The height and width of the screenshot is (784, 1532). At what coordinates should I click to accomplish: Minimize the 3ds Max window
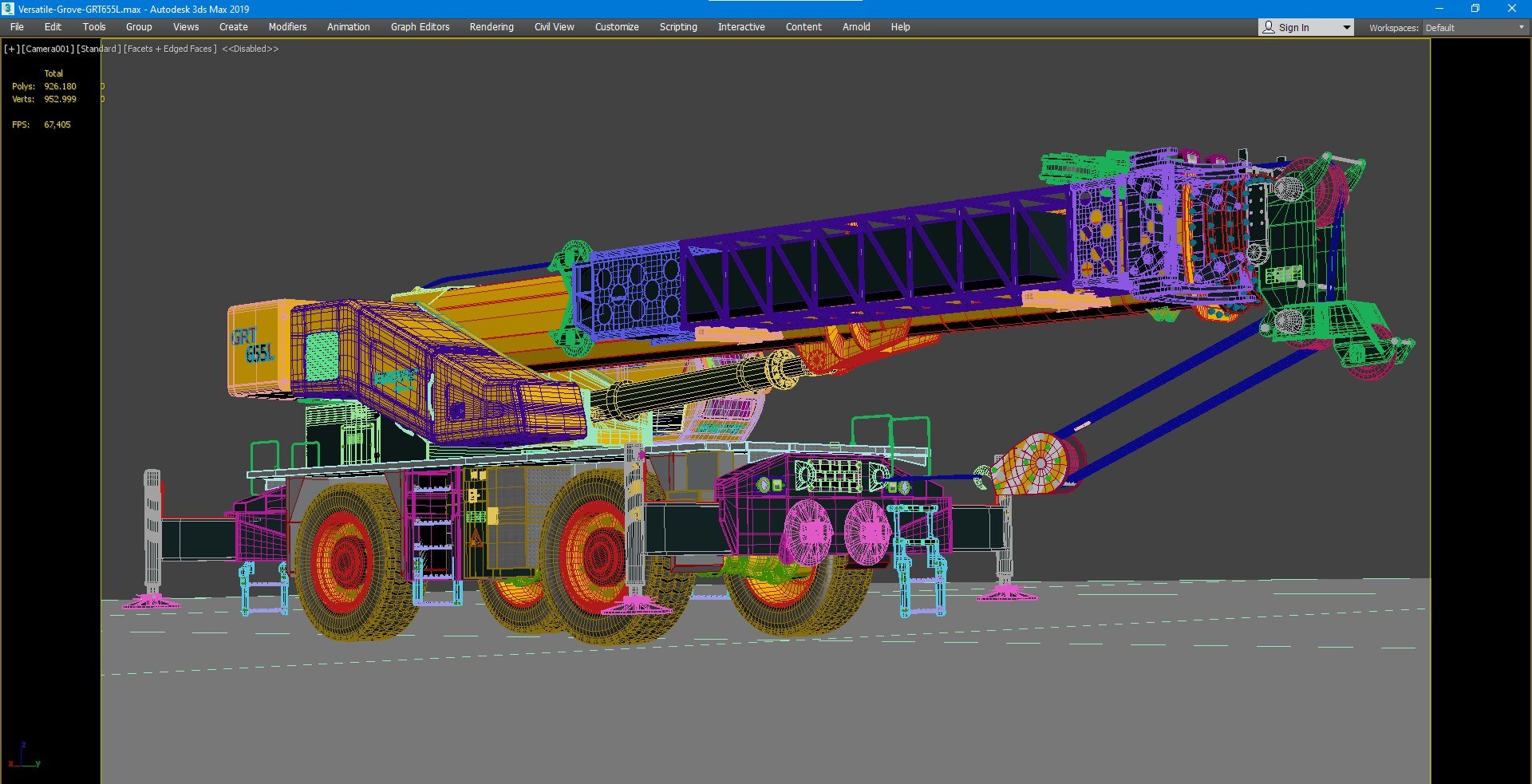pos(1439,9)
